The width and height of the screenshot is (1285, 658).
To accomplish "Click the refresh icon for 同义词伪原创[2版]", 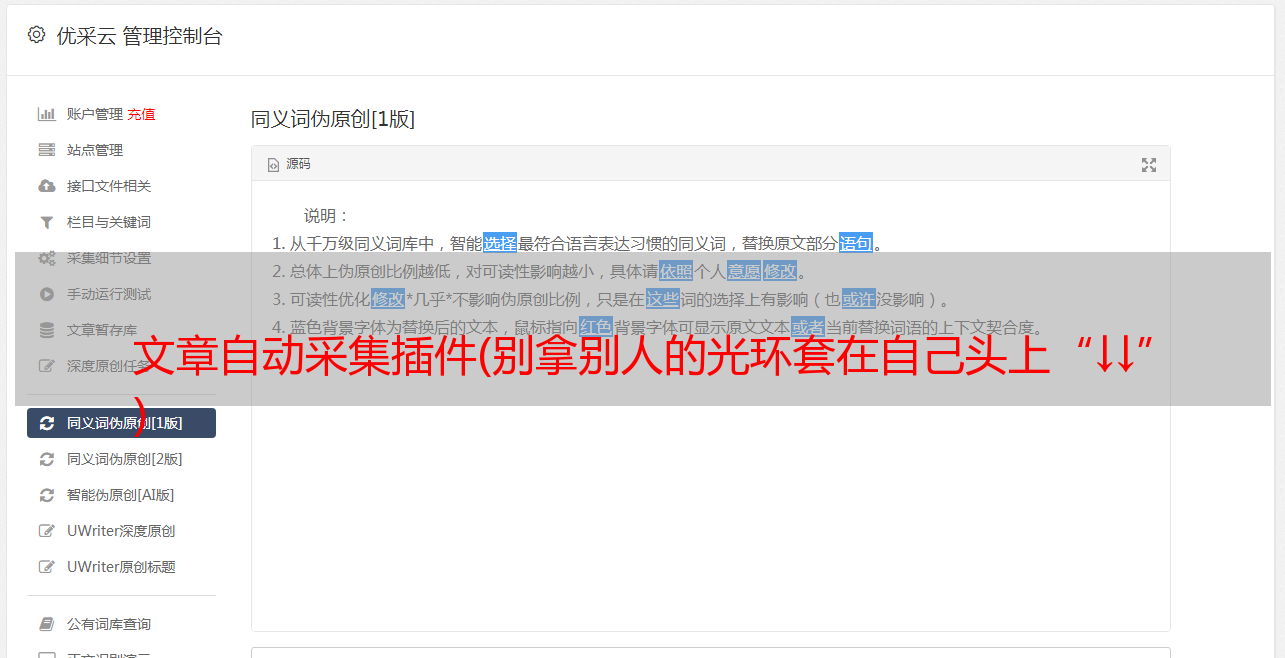I will point(46,459).
